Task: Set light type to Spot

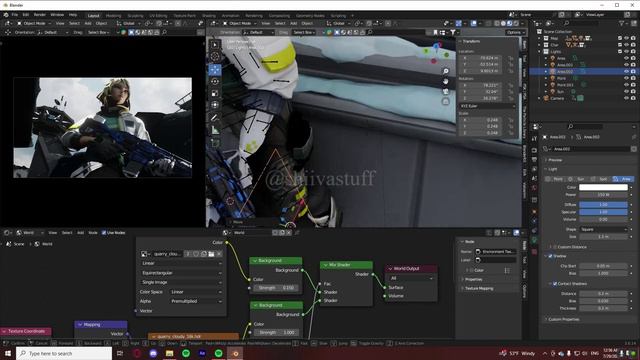Action: [601, 179]
